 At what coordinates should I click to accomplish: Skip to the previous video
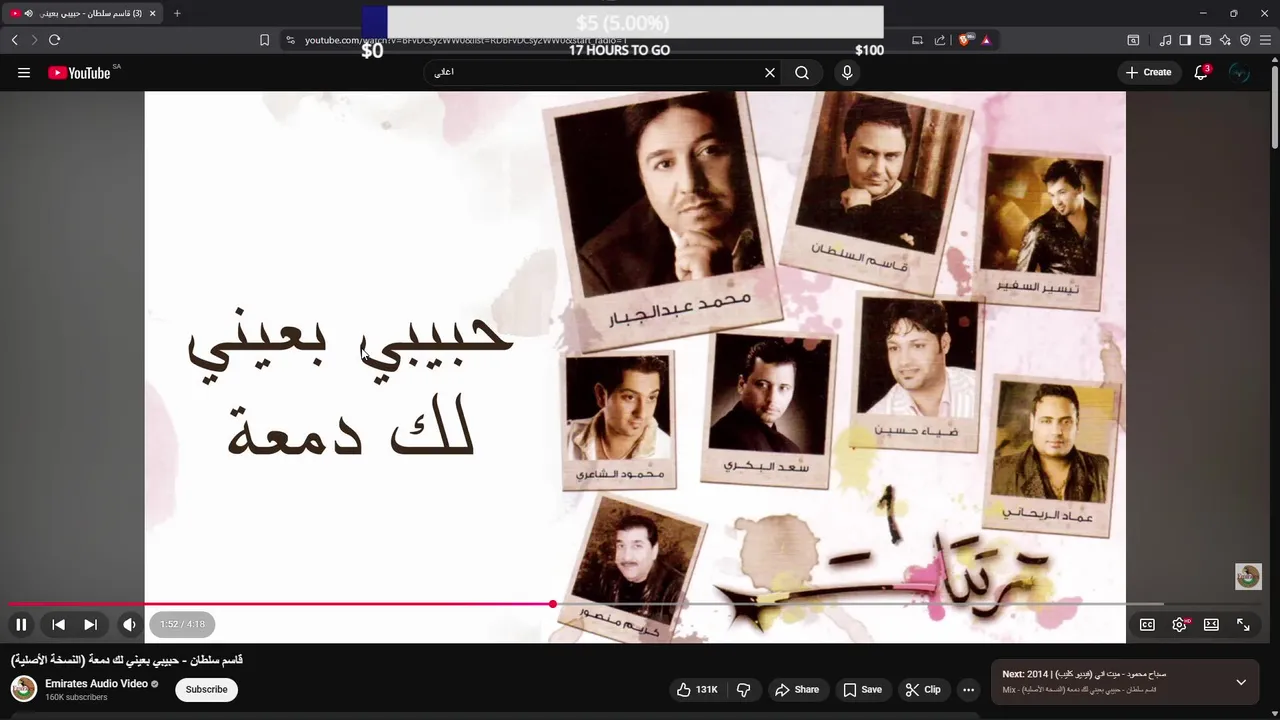[59, 624]
